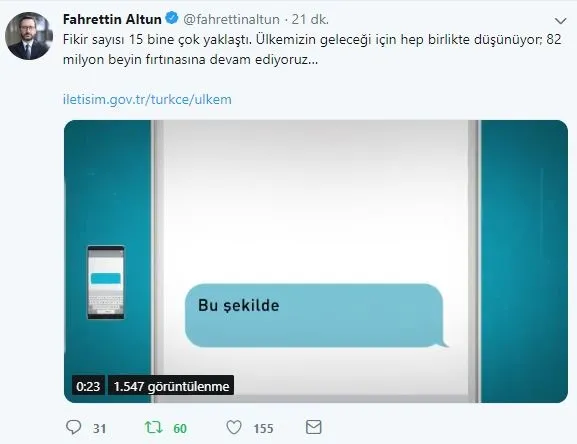Click the like count 155
Viewport: 577px width, 444px height.
point(263,429)
